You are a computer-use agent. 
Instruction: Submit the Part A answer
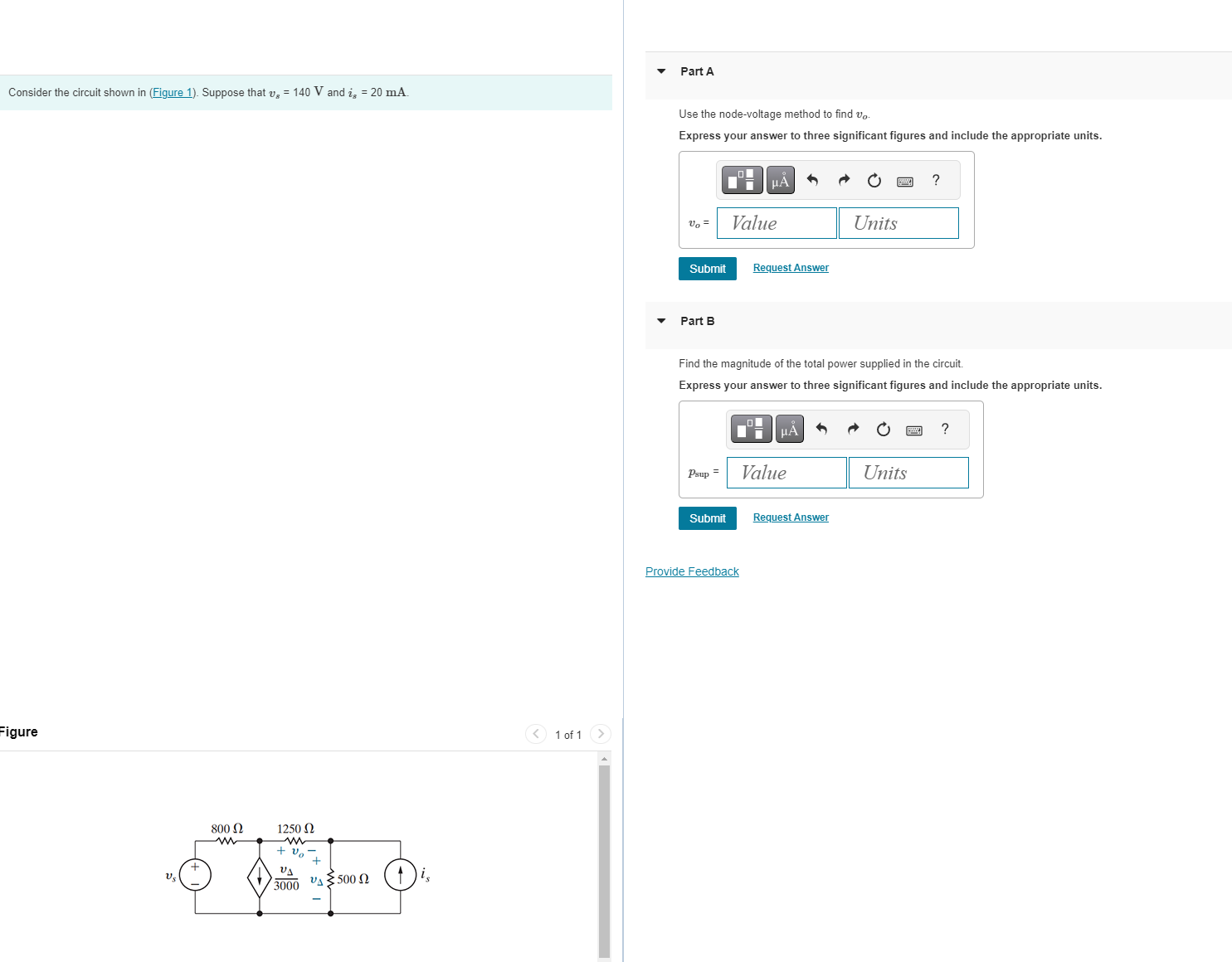707,268
